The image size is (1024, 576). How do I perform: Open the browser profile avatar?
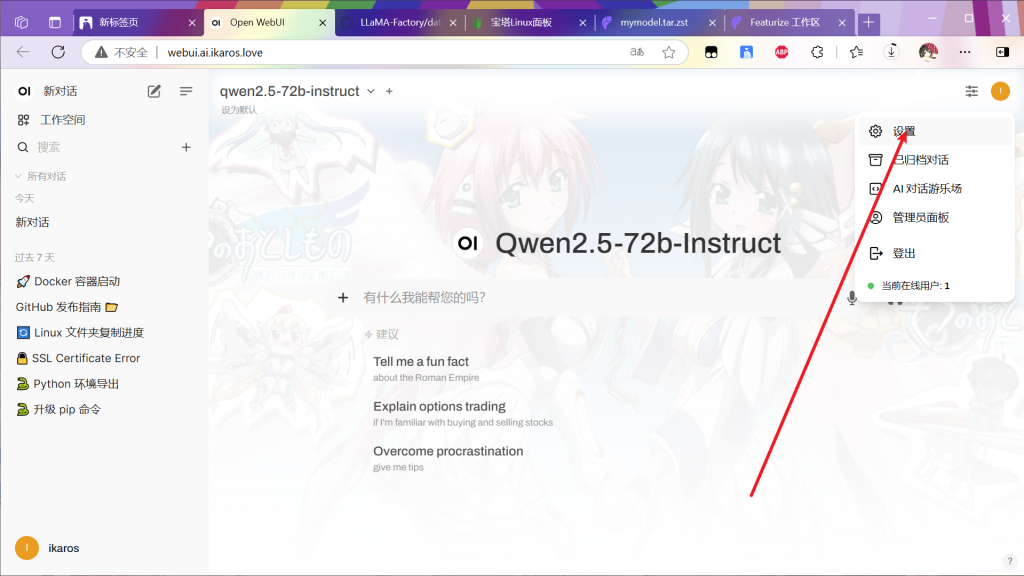pyautogui.click(x=928, y=52)
